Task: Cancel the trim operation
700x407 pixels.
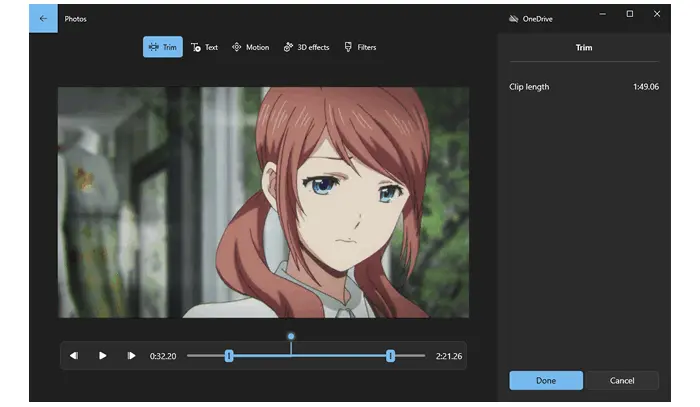Action: (622, 381)
